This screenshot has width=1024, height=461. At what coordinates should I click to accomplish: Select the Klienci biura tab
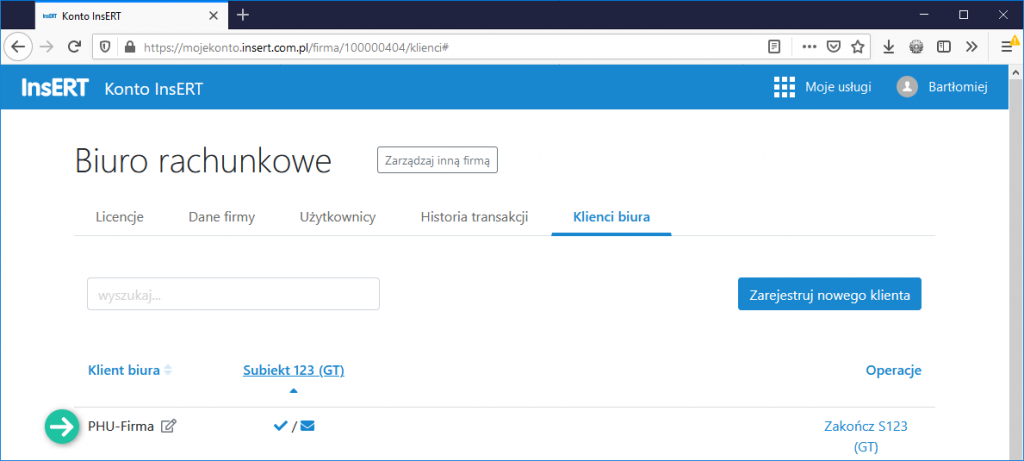click(611, 217)
